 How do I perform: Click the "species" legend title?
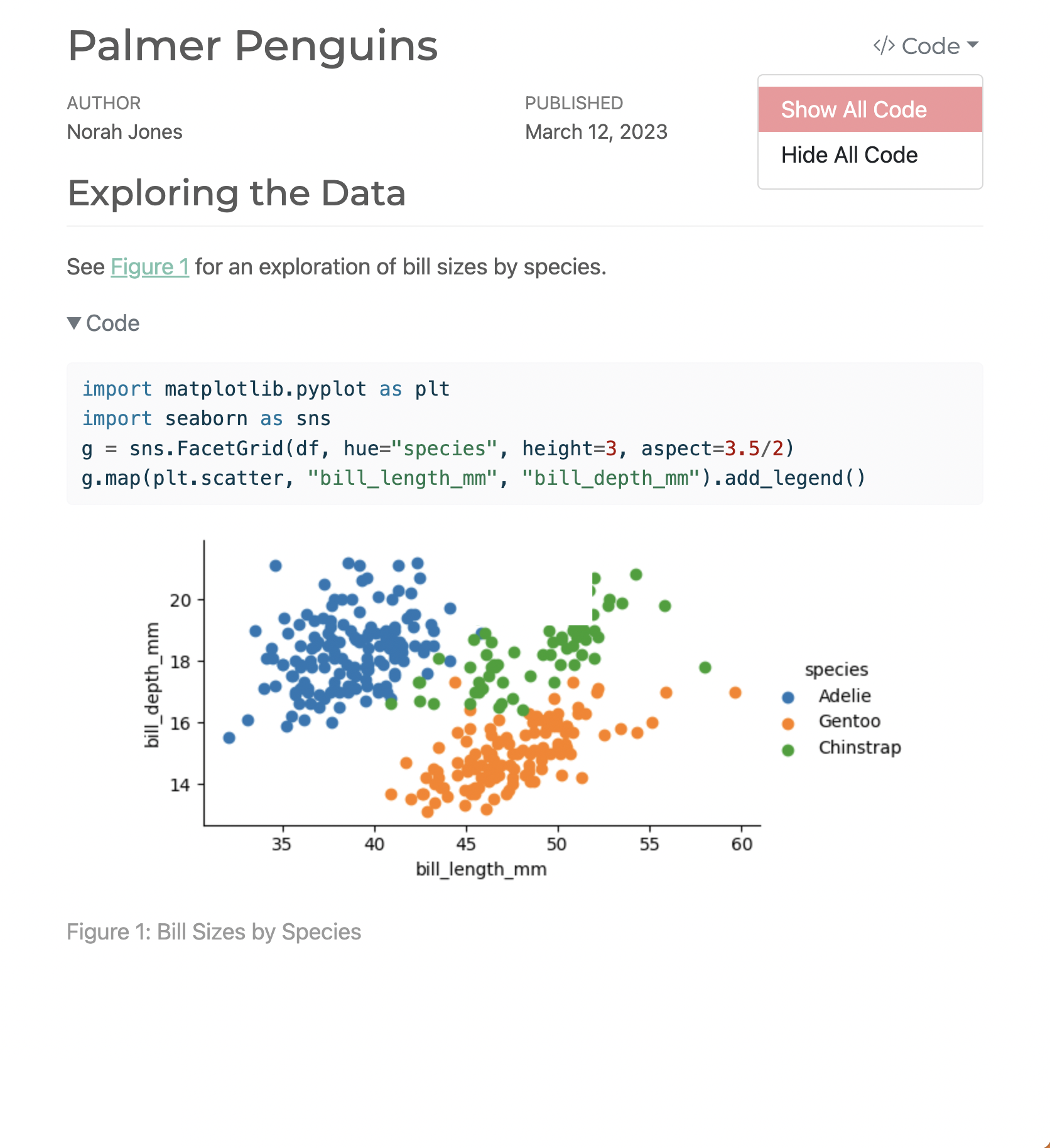tap(836, 669)
